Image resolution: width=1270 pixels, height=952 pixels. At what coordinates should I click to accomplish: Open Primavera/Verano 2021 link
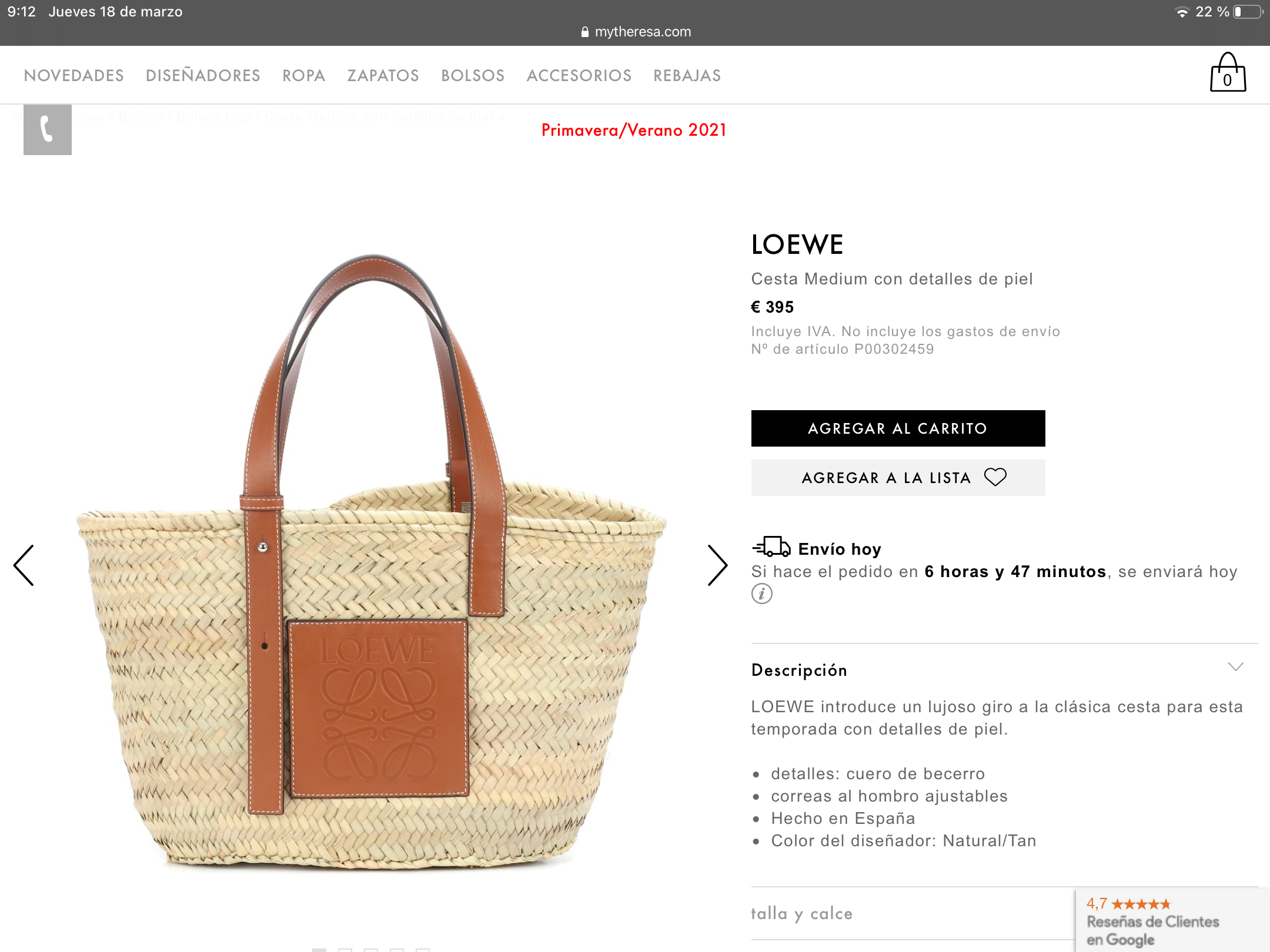[x=634, y=130]
